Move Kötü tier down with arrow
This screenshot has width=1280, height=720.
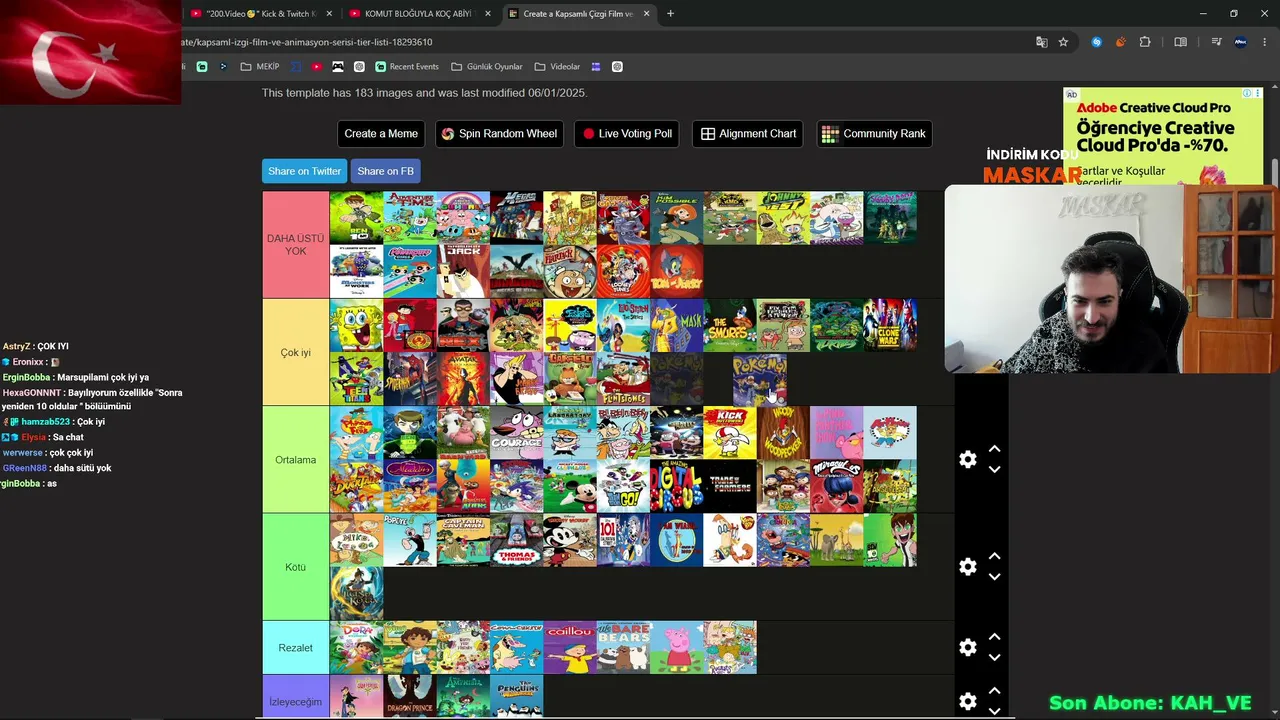(994, 577)
